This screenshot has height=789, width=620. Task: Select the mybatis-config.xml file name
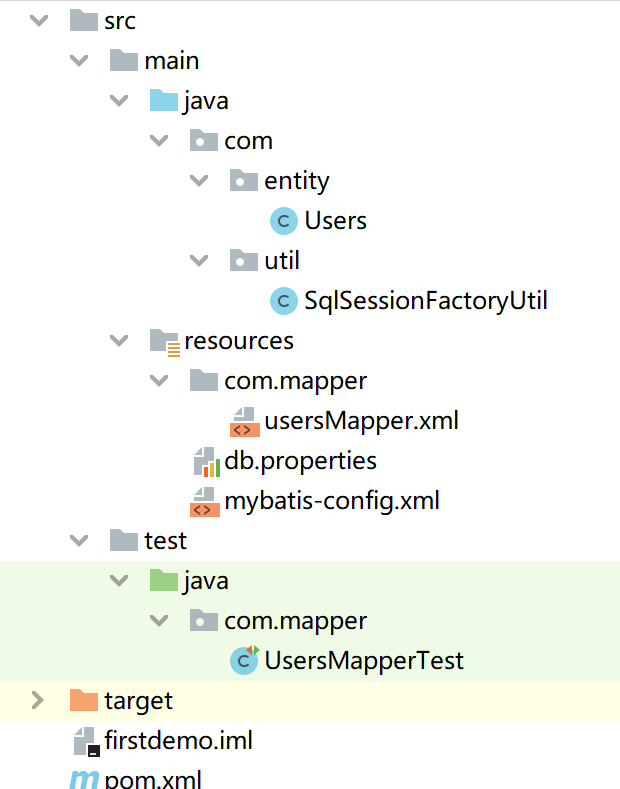click(x=332, y=501)
